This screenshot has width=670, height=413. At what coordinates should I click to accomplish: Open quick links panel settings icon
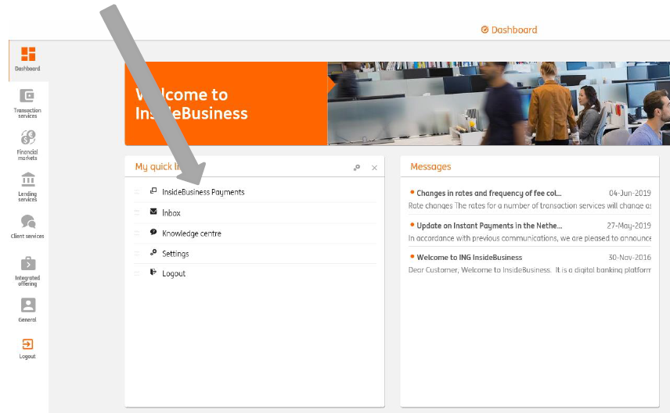click(x=357, y=168)
